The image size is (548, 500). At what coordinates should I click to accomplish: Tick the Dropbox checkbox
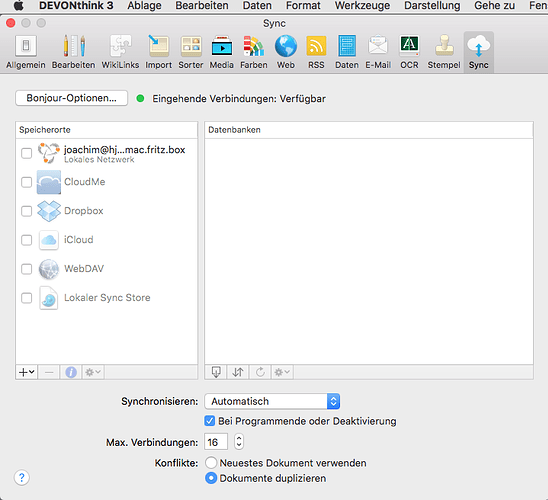coord(27,211)
